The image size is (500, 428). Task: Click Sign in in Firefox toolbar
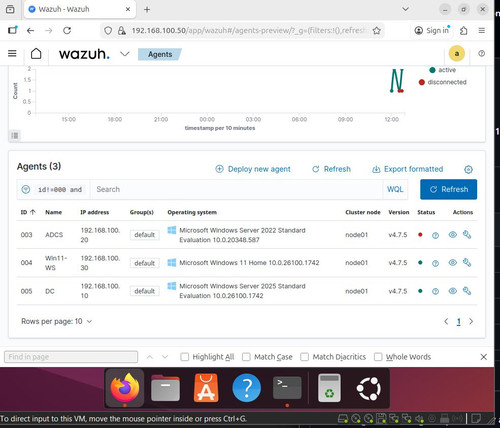(432, 31)
